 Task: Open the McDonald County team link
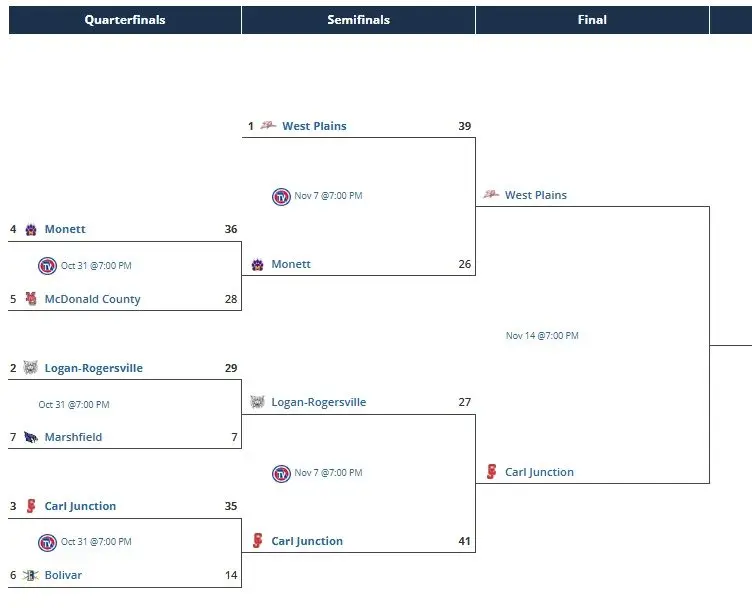pos(92,299)
